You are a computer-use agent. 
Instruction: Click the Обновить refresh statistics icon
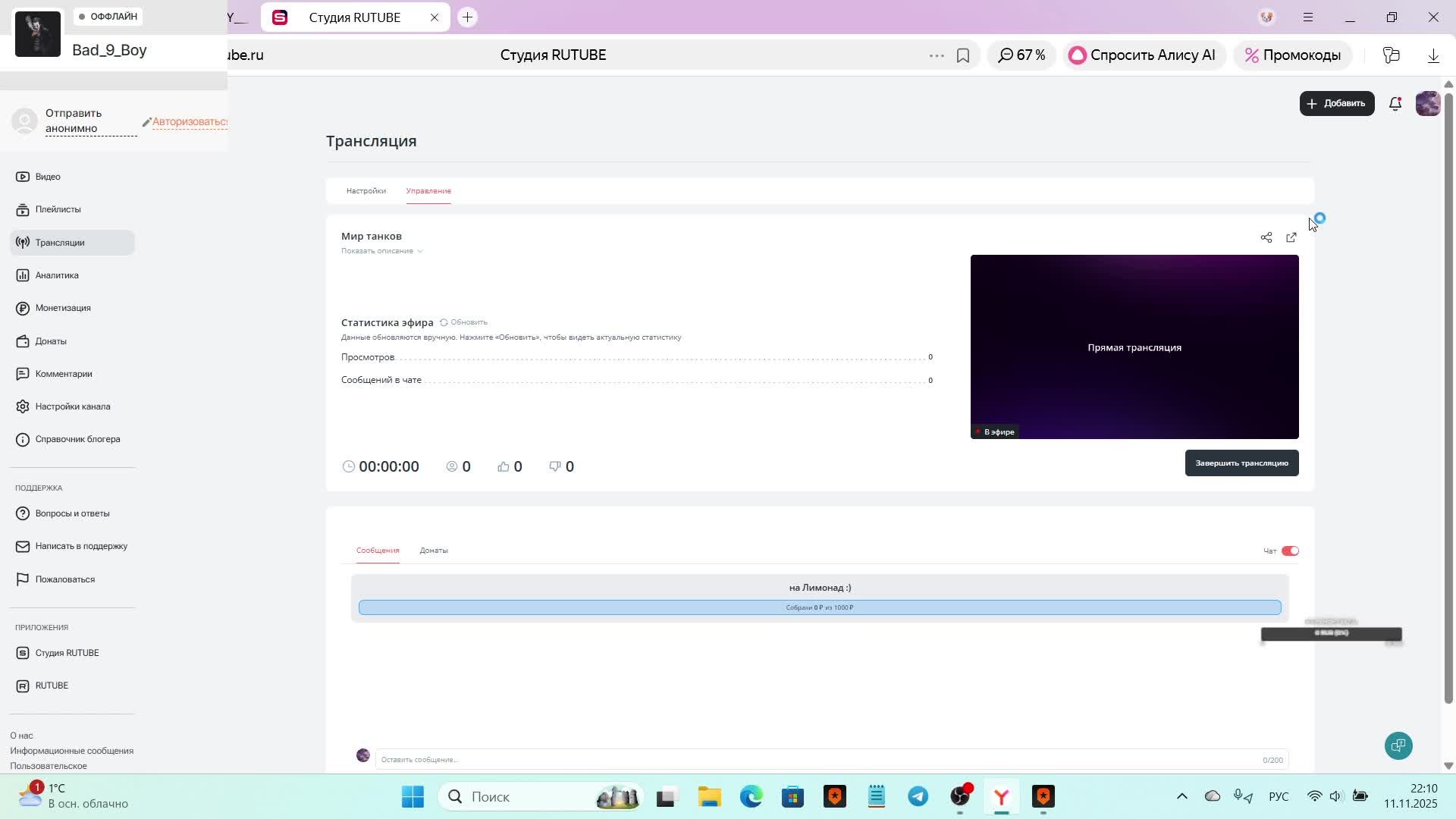click(x=444, y=322)
